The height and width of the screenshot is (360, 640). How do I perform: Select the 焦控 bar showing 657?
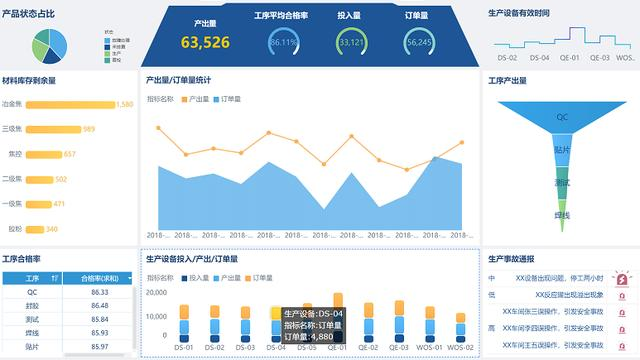pyautogui.click(x=44, y=155)
